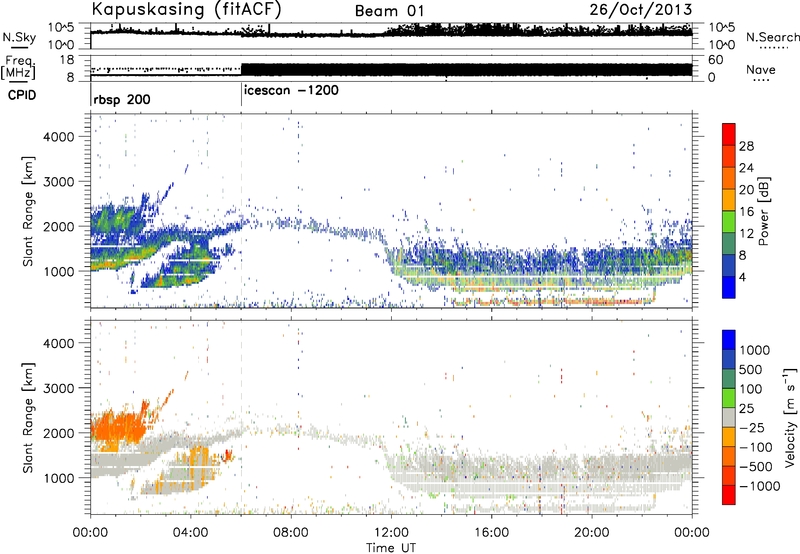800x554 pixels.
Task: Click the '12:00' time axis tick label
Action: point(391,533)
